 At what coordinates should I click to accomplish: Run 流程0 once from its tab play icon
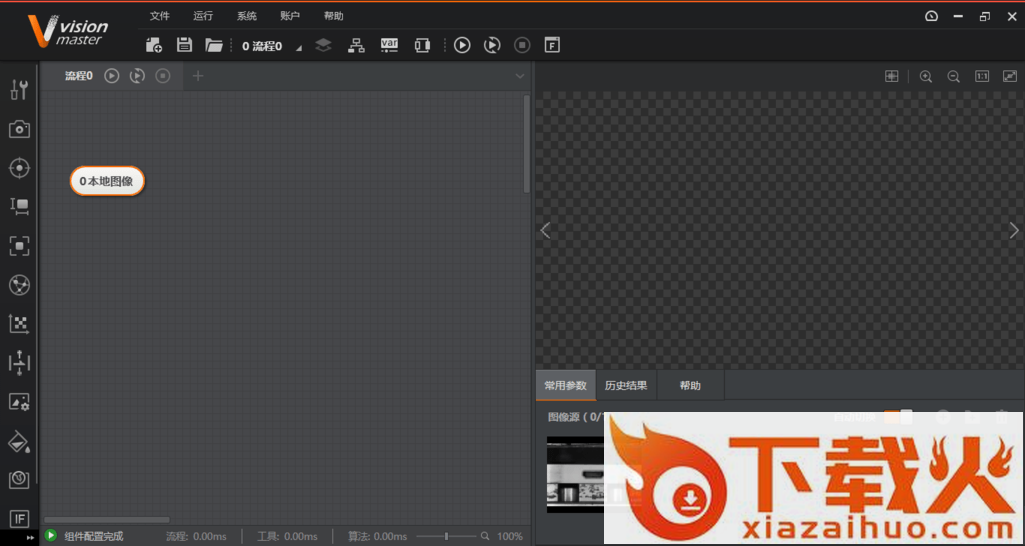(112, 76)
